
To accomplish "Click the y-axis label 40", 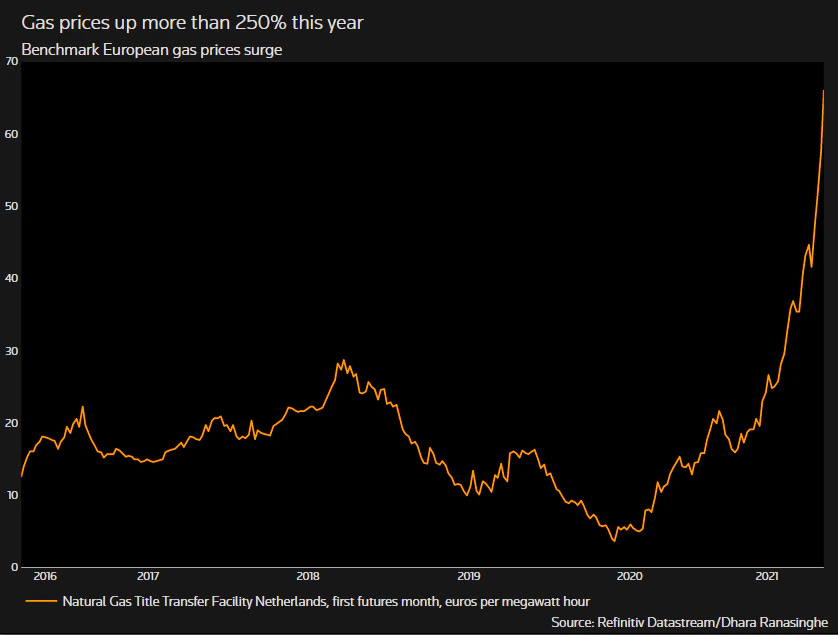I will point(11,278).
